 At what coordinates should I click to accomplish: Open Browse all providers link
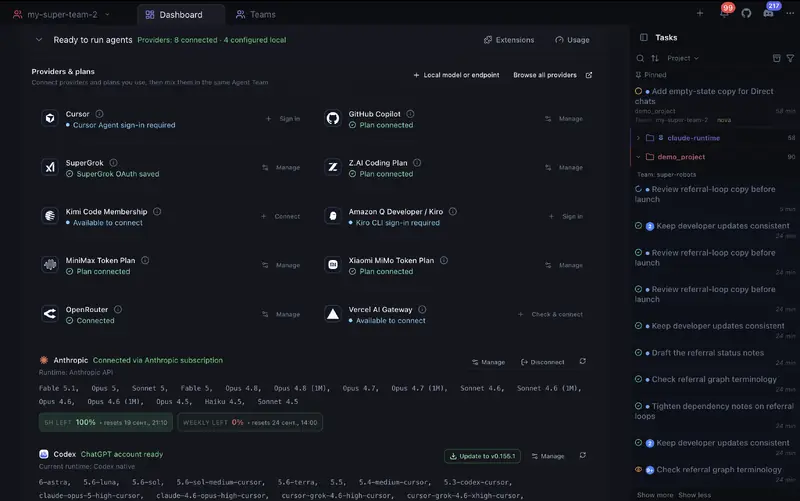553,75
